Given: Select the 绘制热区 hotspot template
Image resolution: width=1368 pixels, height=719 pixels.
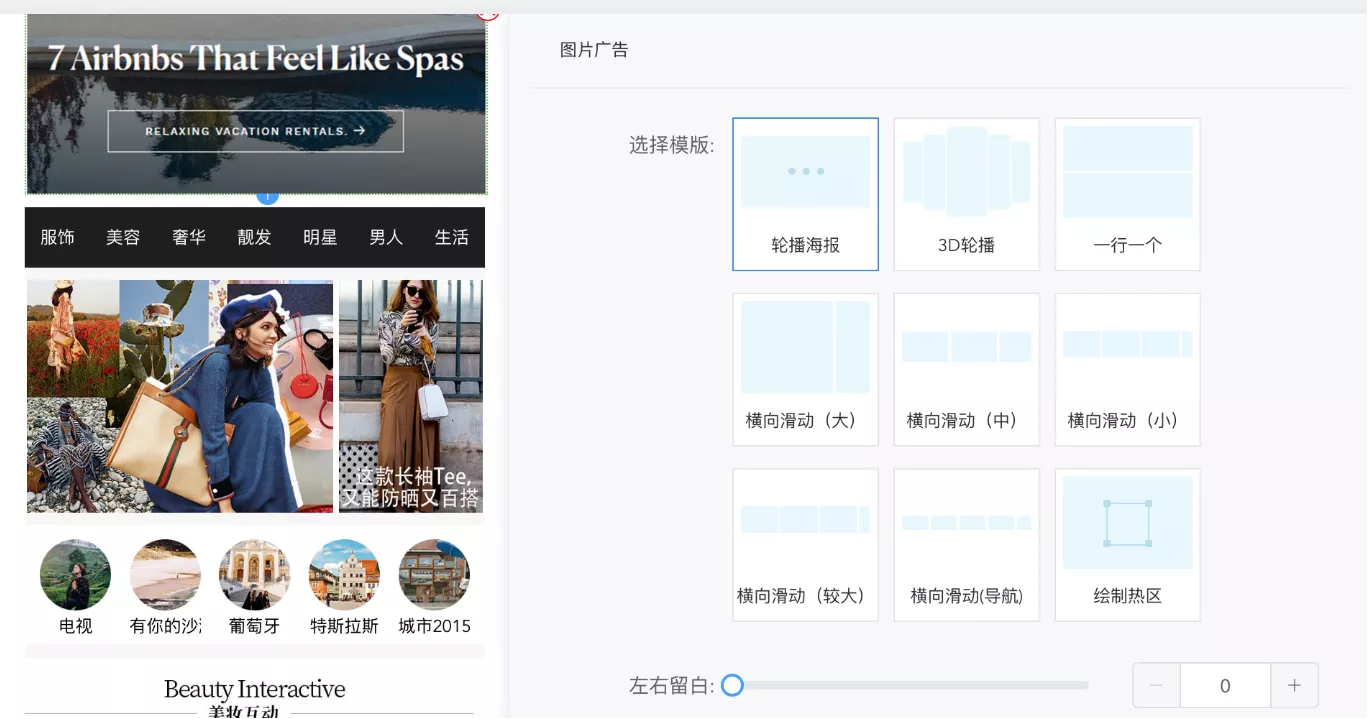Looking at the screenshot, I should click(x=1127, y=545).
